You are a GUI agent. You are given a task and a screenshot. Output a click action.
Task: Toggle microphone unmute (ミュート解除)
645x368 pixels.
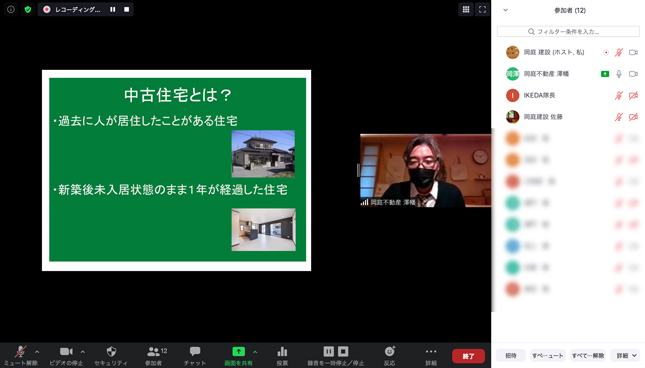20,356
